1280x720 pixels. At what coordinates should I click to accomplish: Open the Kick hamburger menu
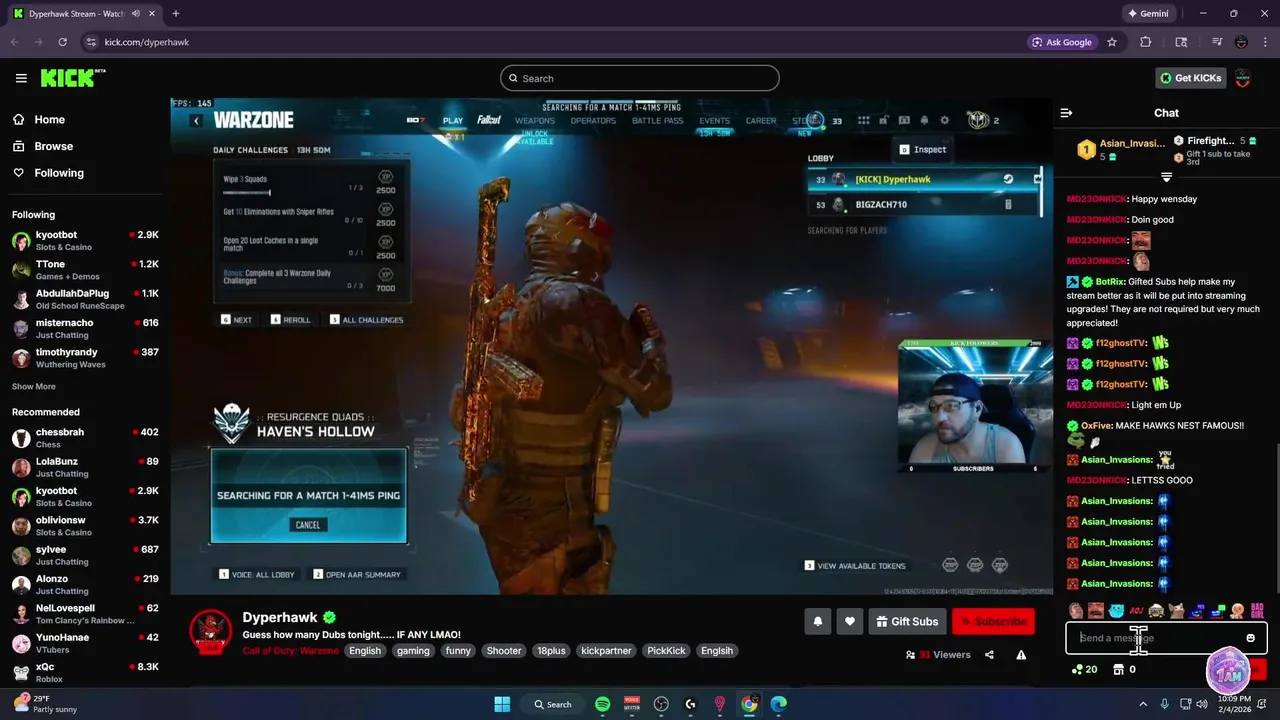click(21, 78)
